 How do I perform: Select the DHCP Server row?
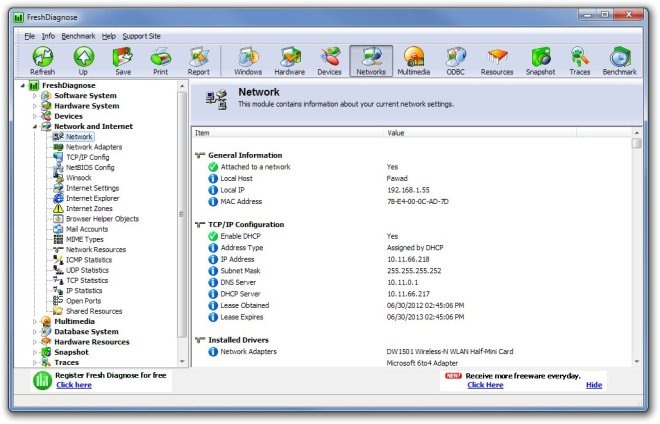click(412, 294)
